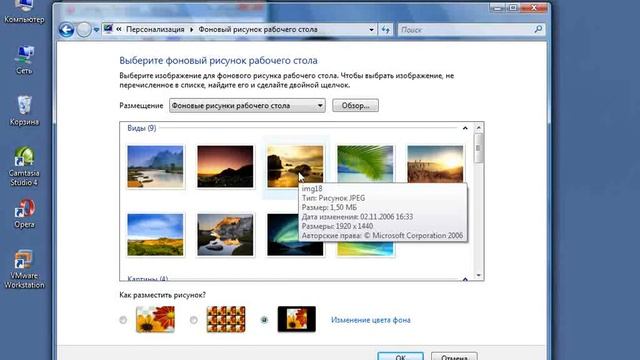640x360 pixels.
Task: Launch VMware Workstation shortcut
Action: click(x=24, y=269)
